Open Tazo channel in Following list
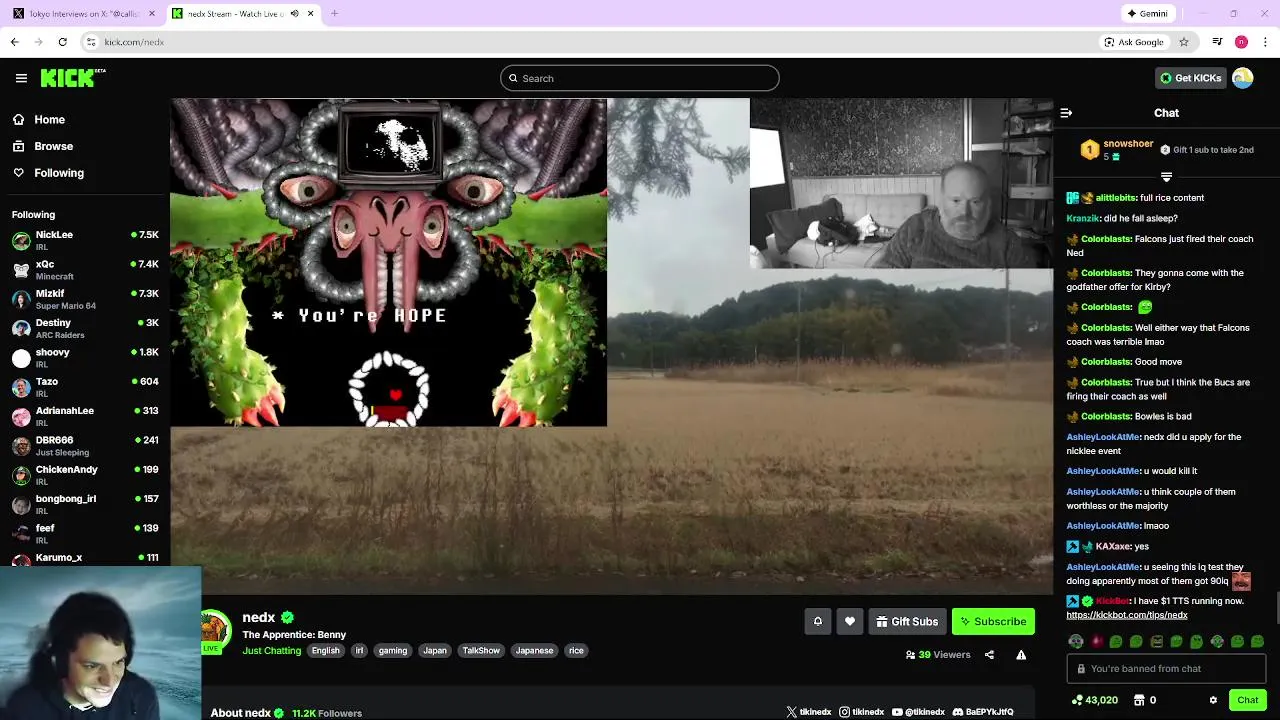 pyautogui.click(x=85, y=387)
